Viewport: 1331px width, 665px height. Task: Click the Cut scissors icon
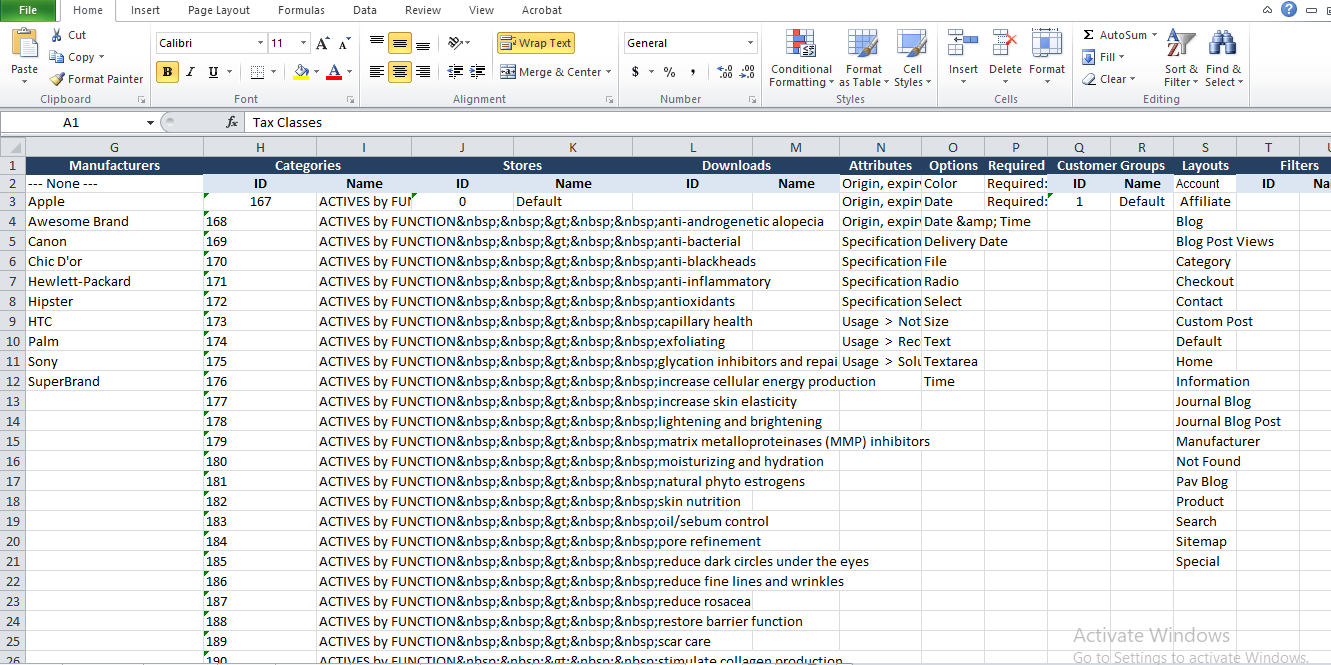pyautogui.click(x=57, y=35)
